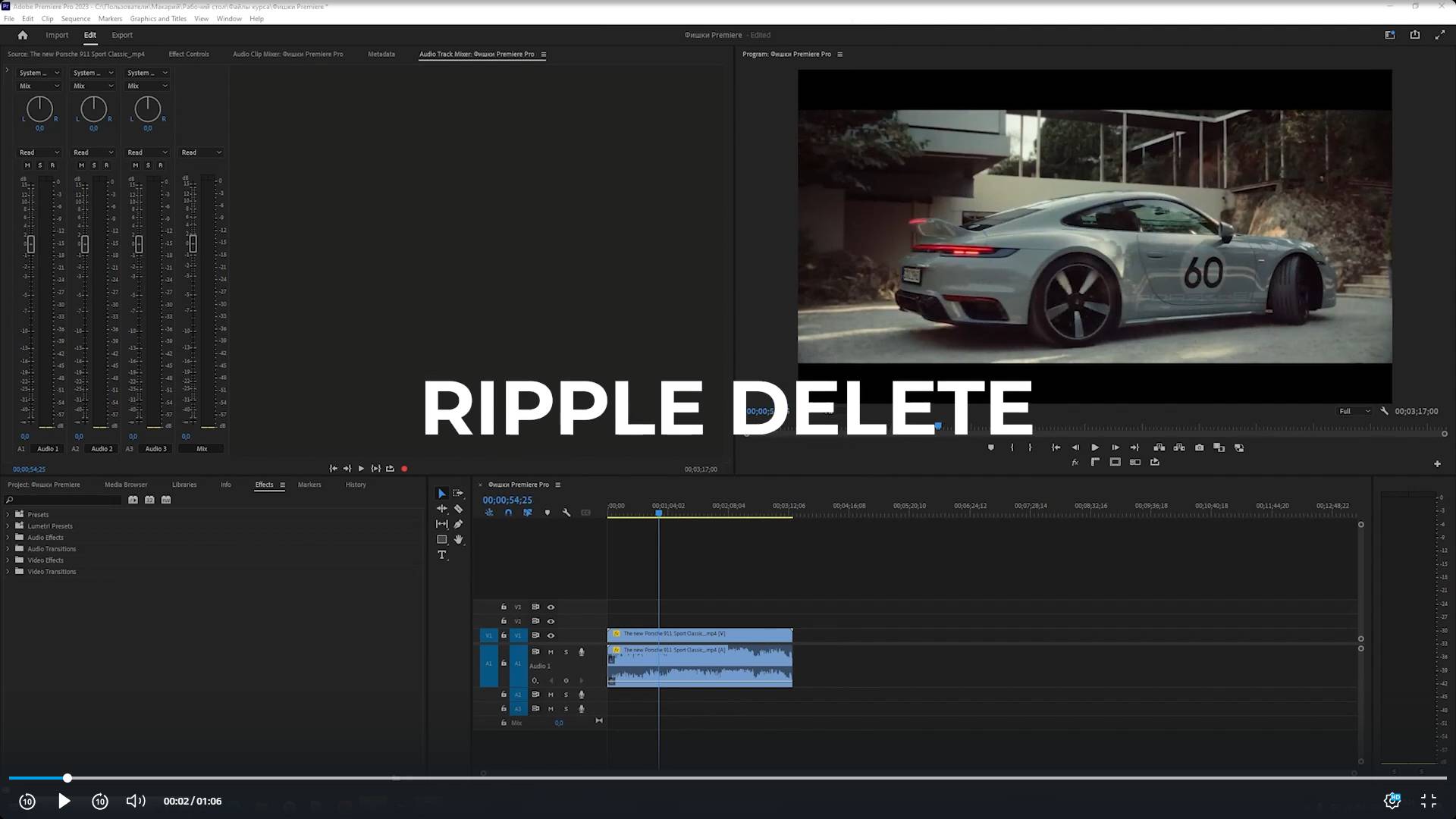Toggle V2 track output eye

pyautogui.click(x=551, y=621)
